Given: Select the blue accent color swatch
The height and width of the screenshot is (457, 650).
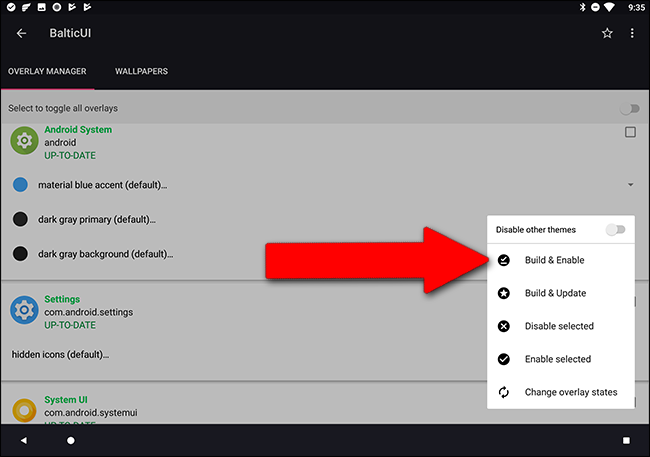Looking at the screenshot, I should pos(20,185).
